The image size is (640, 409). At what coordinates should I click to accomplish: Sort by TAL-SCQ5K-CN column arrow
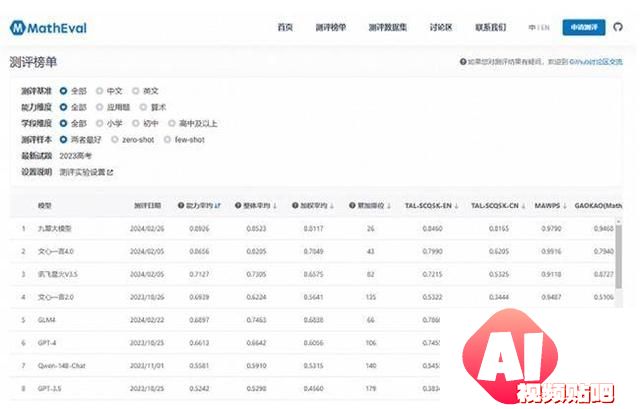[x=523, y=206]
